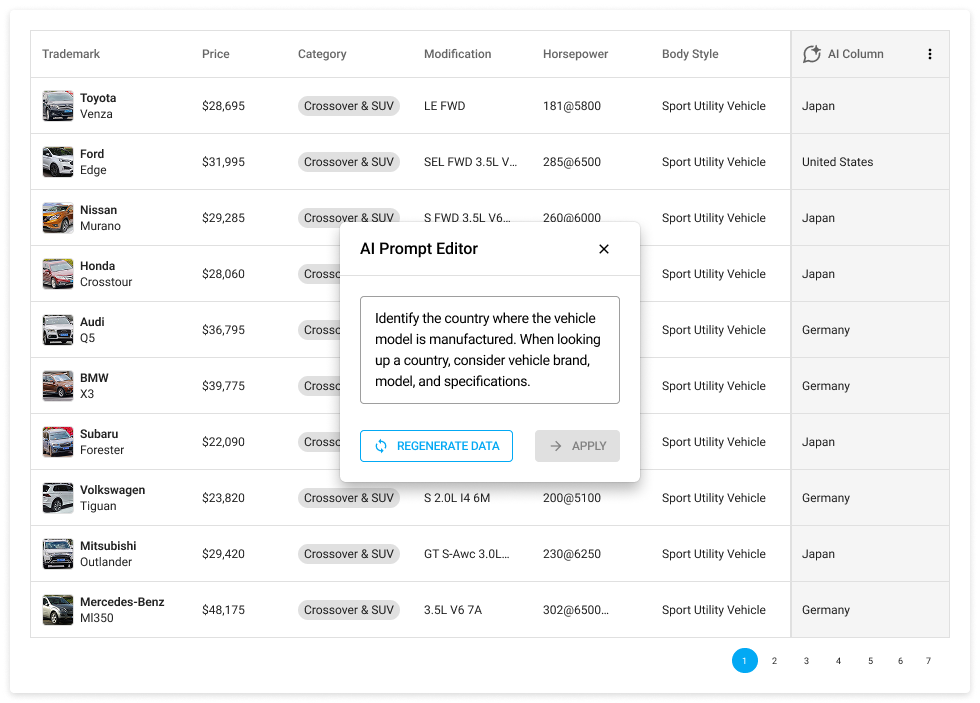Screen dimensions: 980x703
Task: Click the Germany cell in the Audi row
Action: [x=826, y=330]
